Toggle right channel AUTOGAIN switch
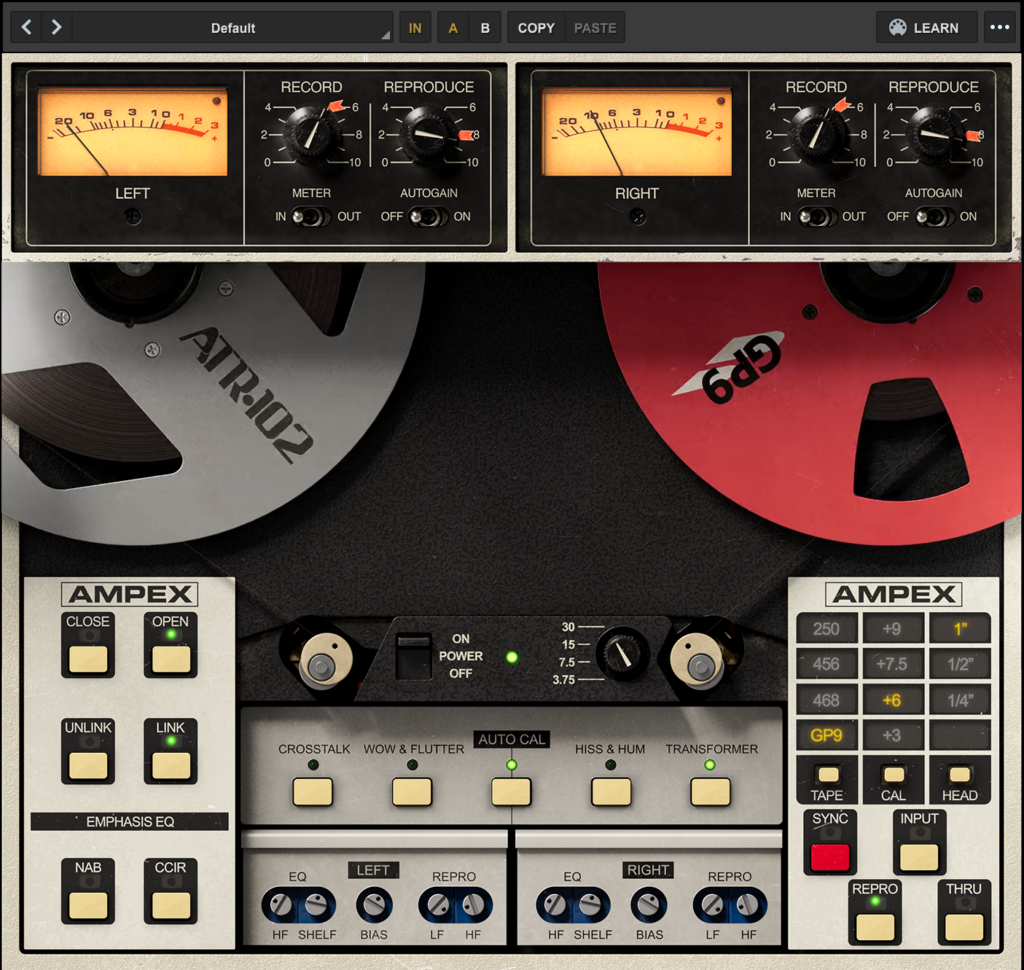Image resolution: width=1024 pixels, height=970 pixels. point(933,216)
